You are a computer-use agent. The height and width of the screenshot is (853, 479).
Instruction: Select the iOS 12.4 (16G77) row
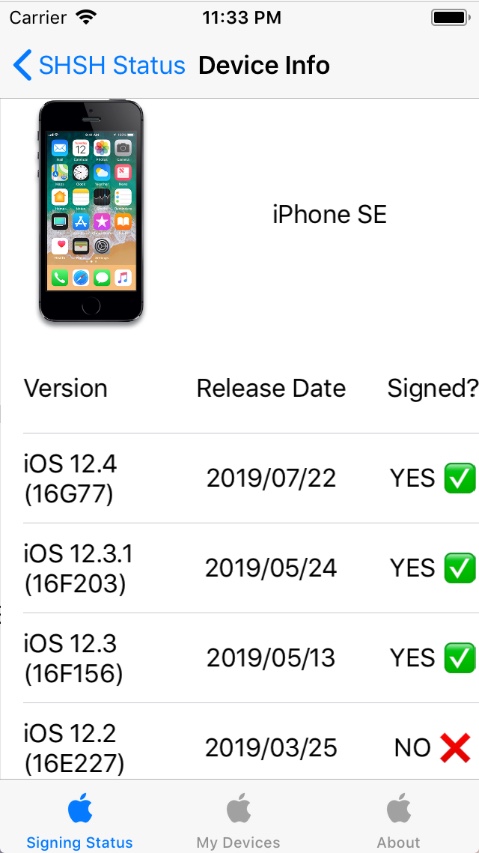click(251, 479)
